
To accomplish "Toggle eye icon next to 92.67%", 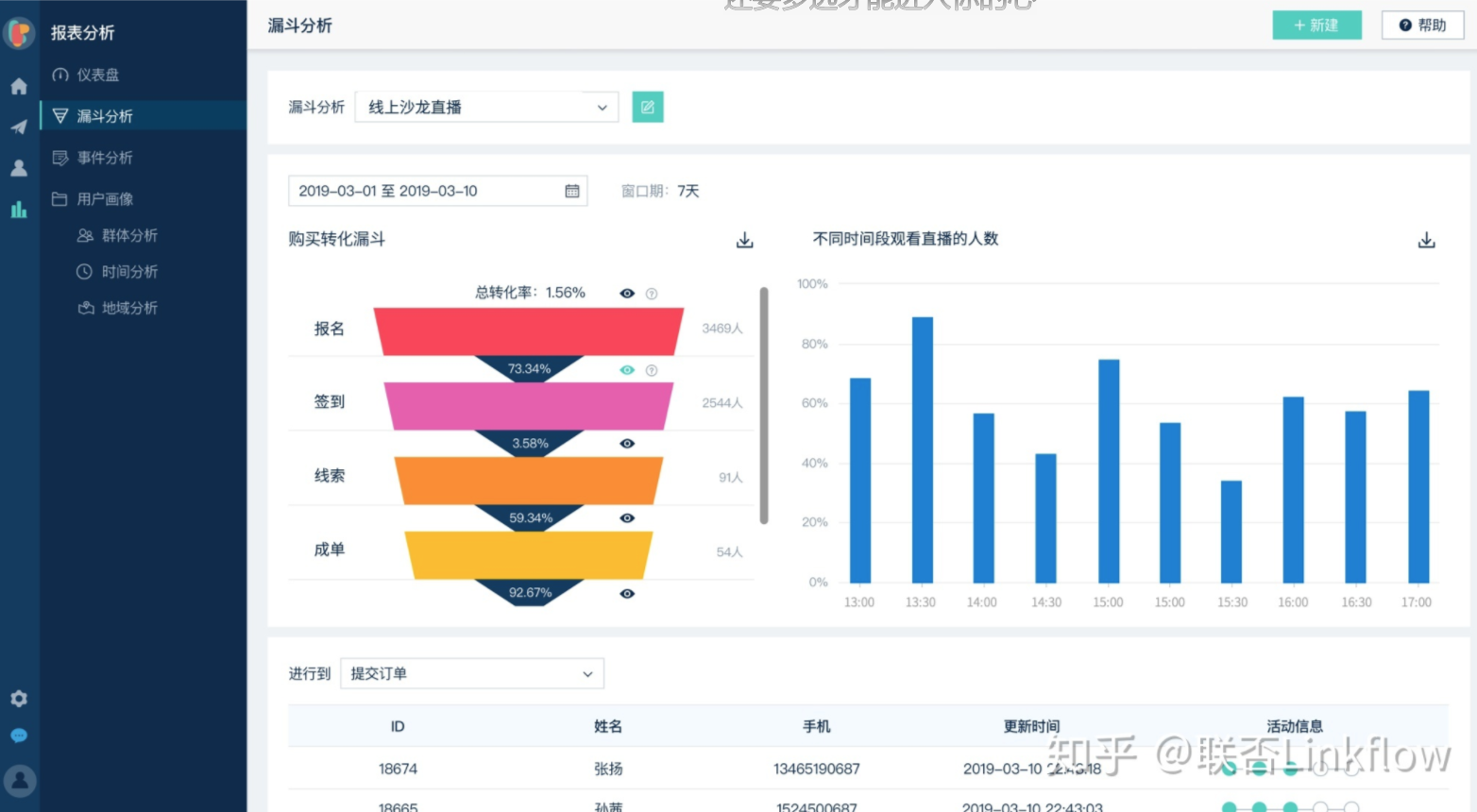I will (x=627, y=594).
